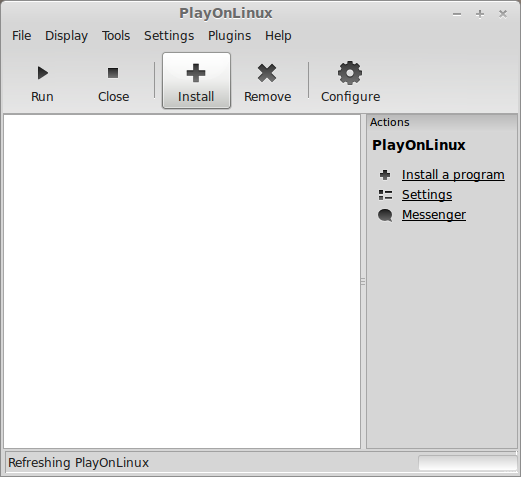The image size is (521, 477).
Task: Follow the Install a program link
Action: (x=453, y=175)
